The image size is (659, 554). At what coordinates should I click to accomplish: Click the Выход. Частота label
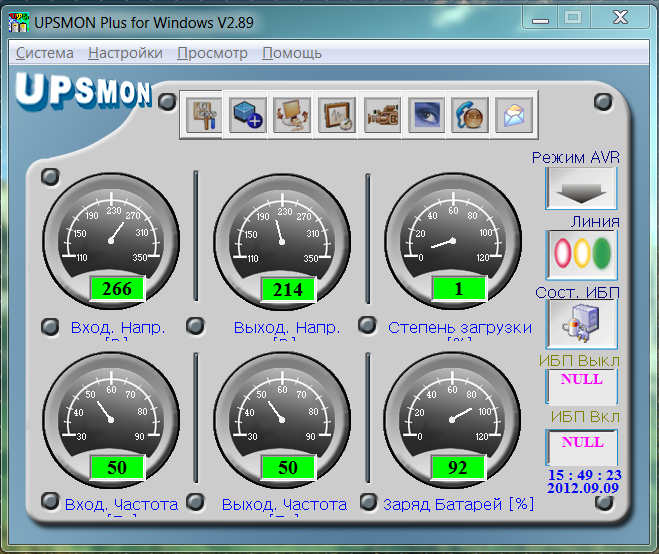coord(285,504)
